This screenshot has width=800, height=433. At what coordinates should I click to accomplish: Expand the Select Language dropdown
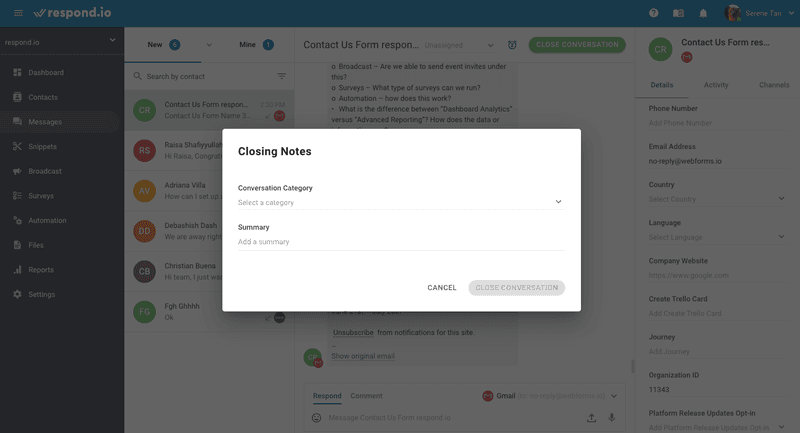(716, 237)
